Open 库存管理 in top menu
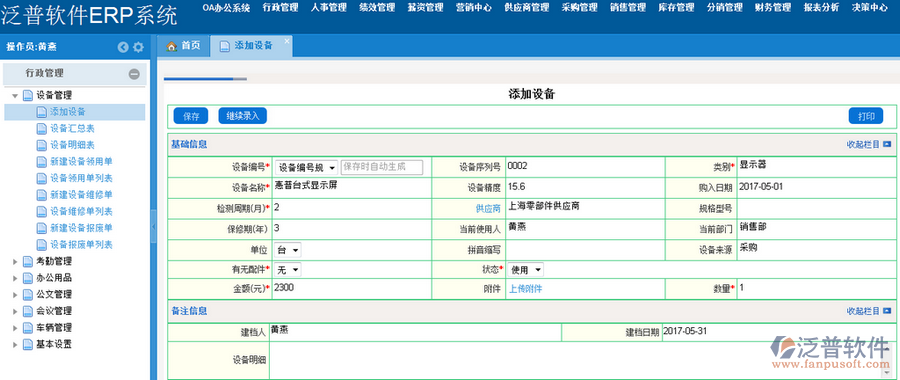The image size is (900, 380). [x=676, y=7]
